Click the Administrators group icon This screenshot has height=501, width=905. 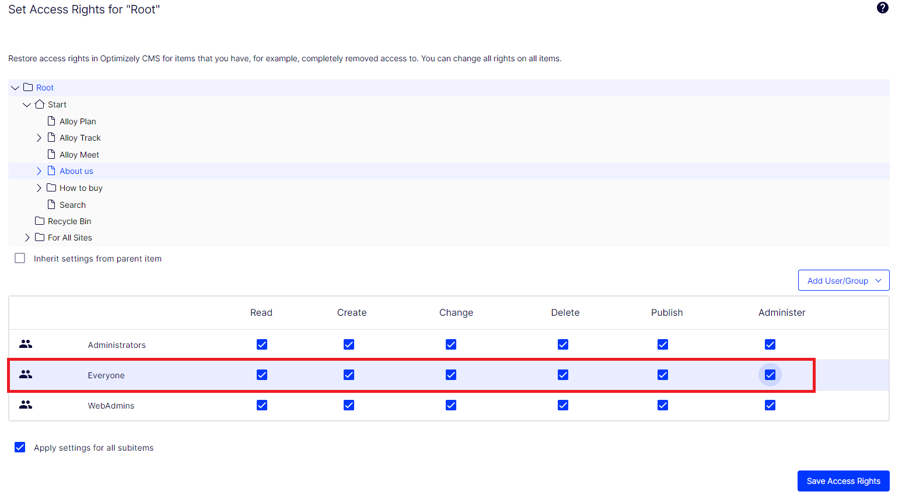pos(26,344)
